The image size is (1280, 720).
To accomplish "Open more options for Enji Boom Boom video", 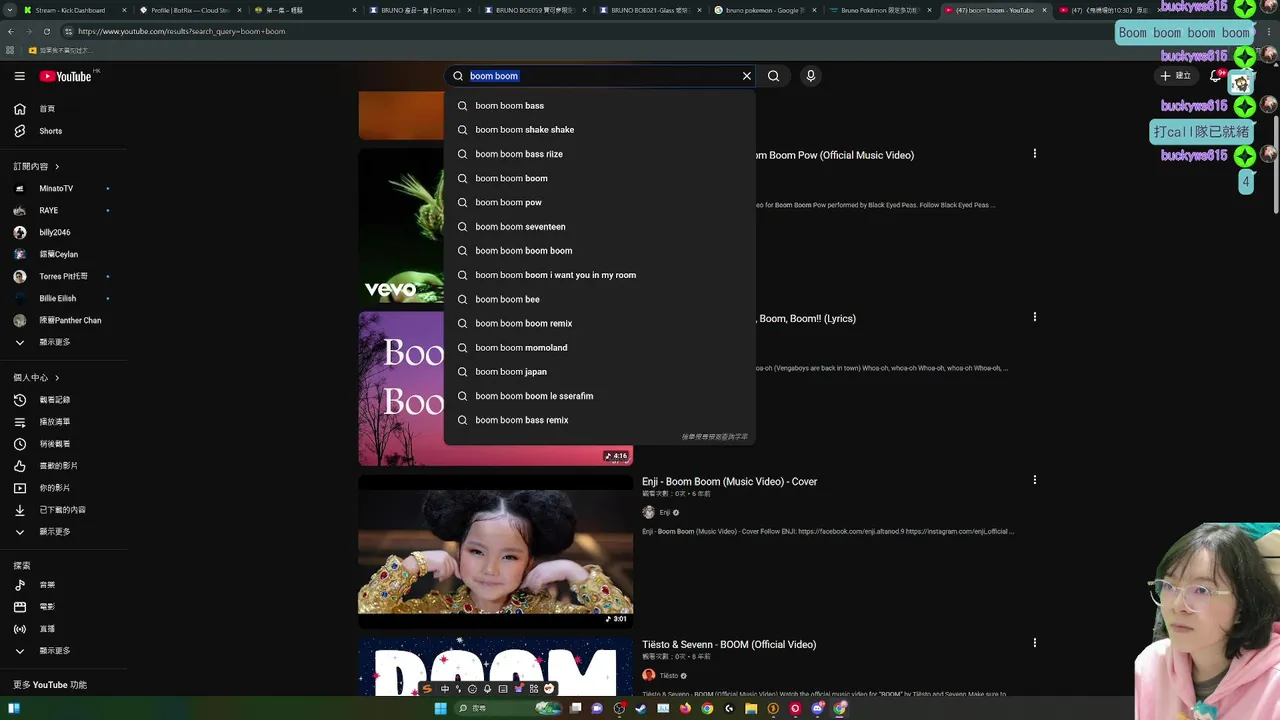I will coord(1034,480).
